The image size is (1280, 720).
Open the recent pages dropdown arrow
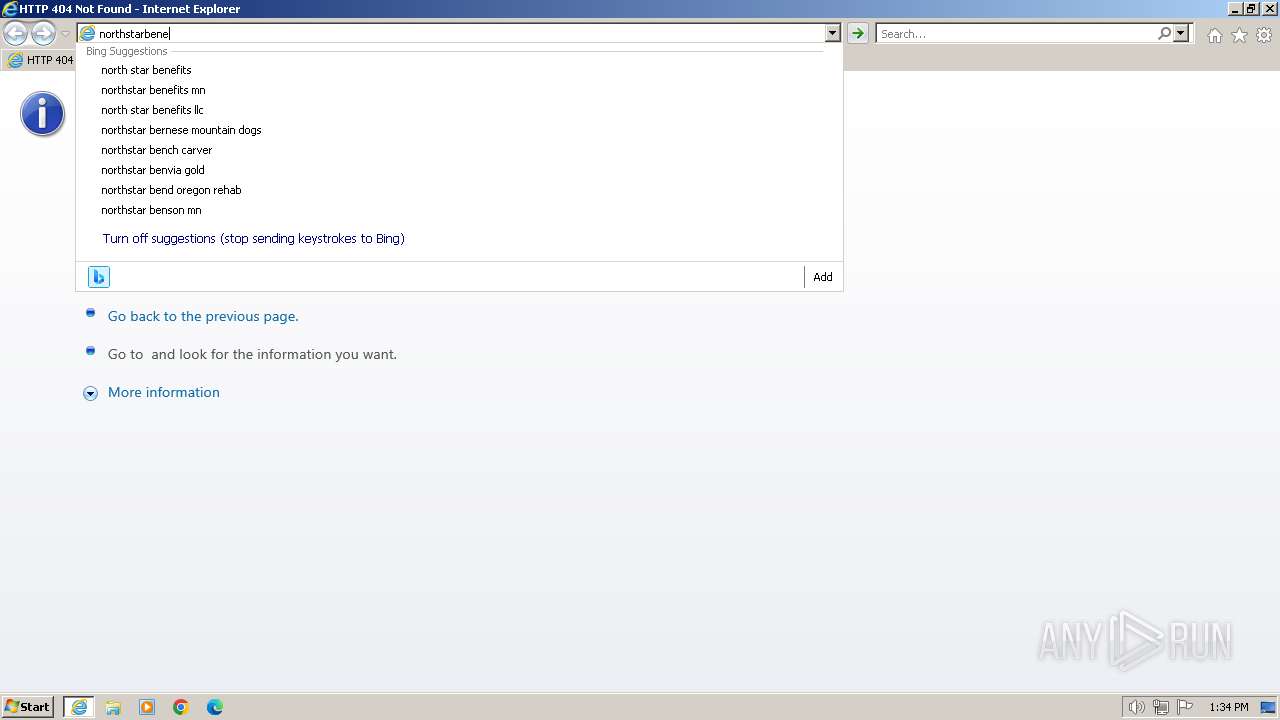(66, 34)
